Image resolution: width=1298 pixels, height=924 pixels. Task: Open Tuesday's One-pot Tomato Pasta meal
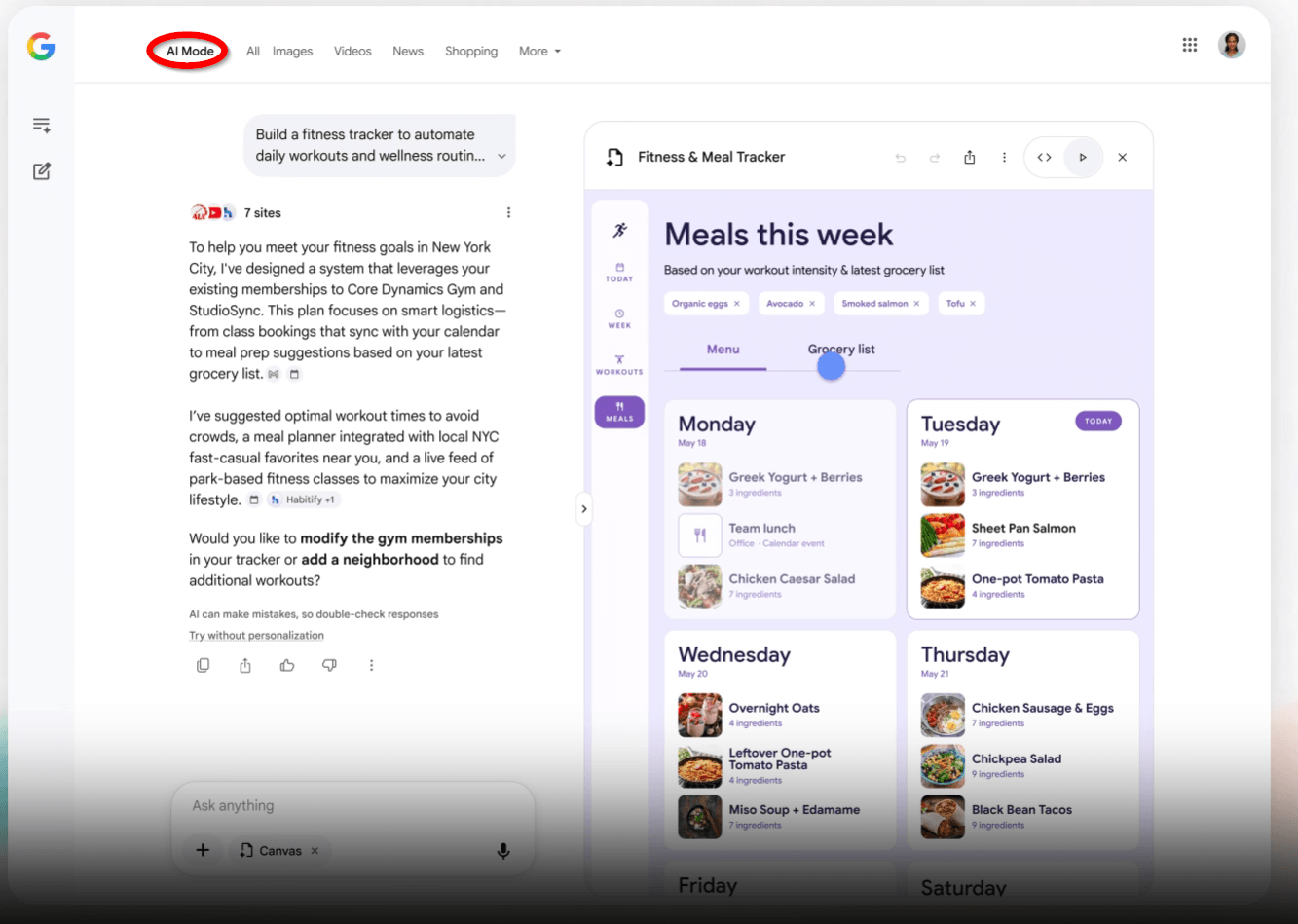coord(1022,585)
